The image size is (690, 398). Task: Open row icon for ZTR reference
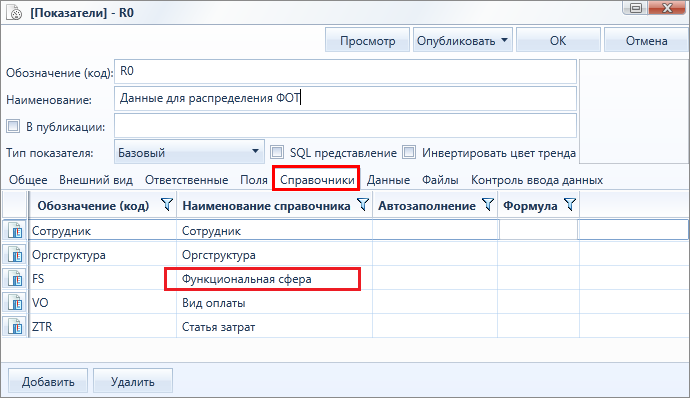coord(15,327)
